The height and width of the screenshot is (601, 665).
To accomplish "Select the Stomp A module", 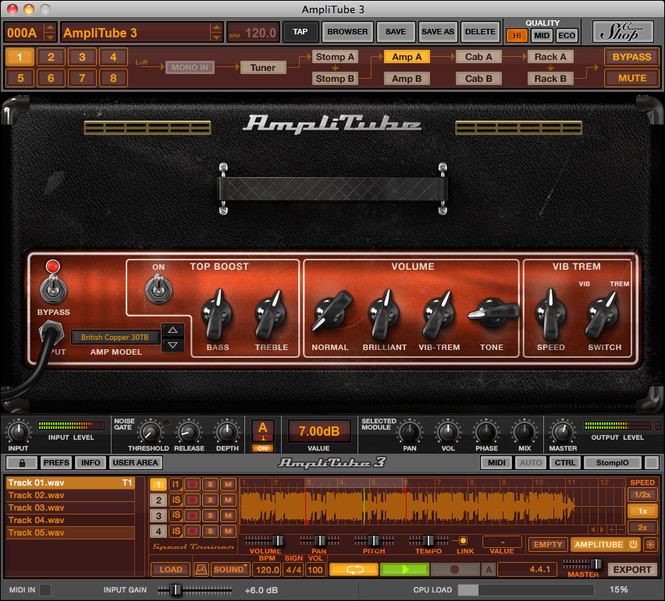I will click(x=335, y=56).
